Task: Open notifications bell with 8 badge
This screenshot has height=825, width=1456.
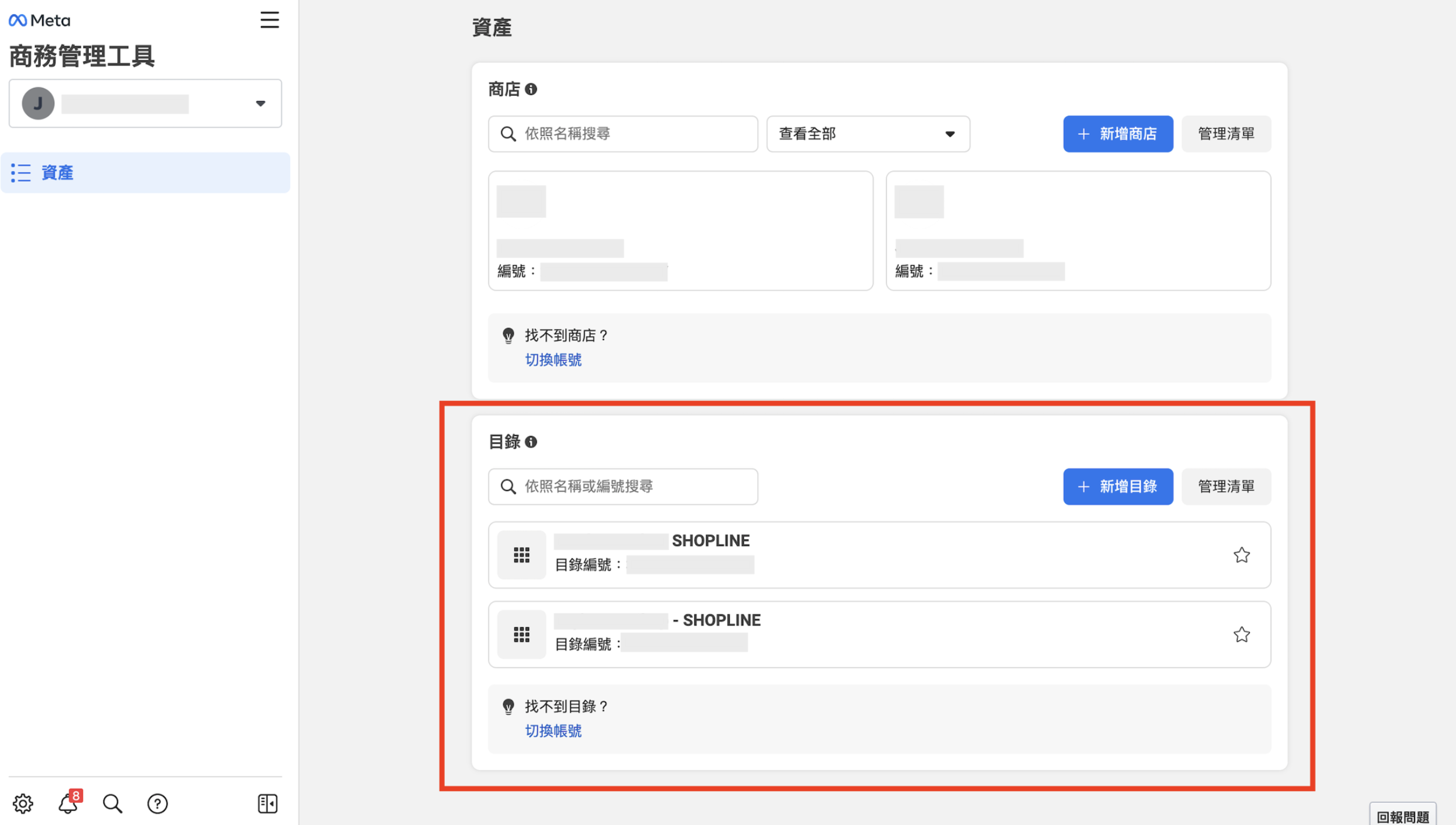Action: pos(69,803)
